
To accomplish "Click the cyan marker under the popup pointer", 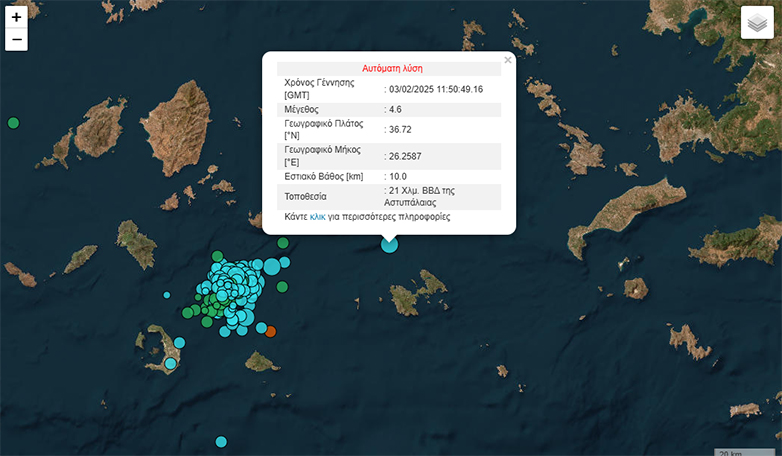I will (389, 244).
